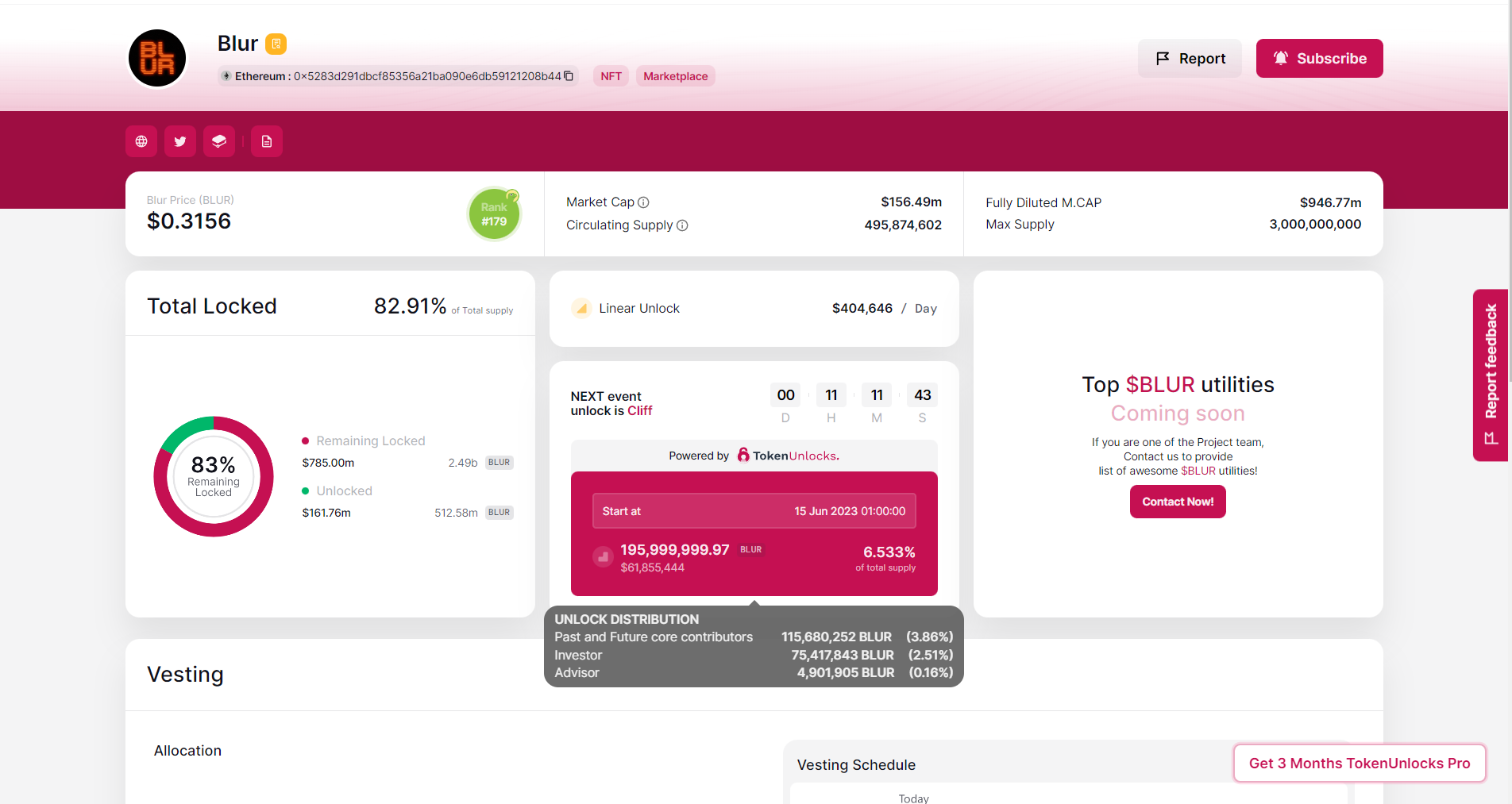Copy the Ethereum contract address
Screen dimensions: 1512x804
coord(569,76)
